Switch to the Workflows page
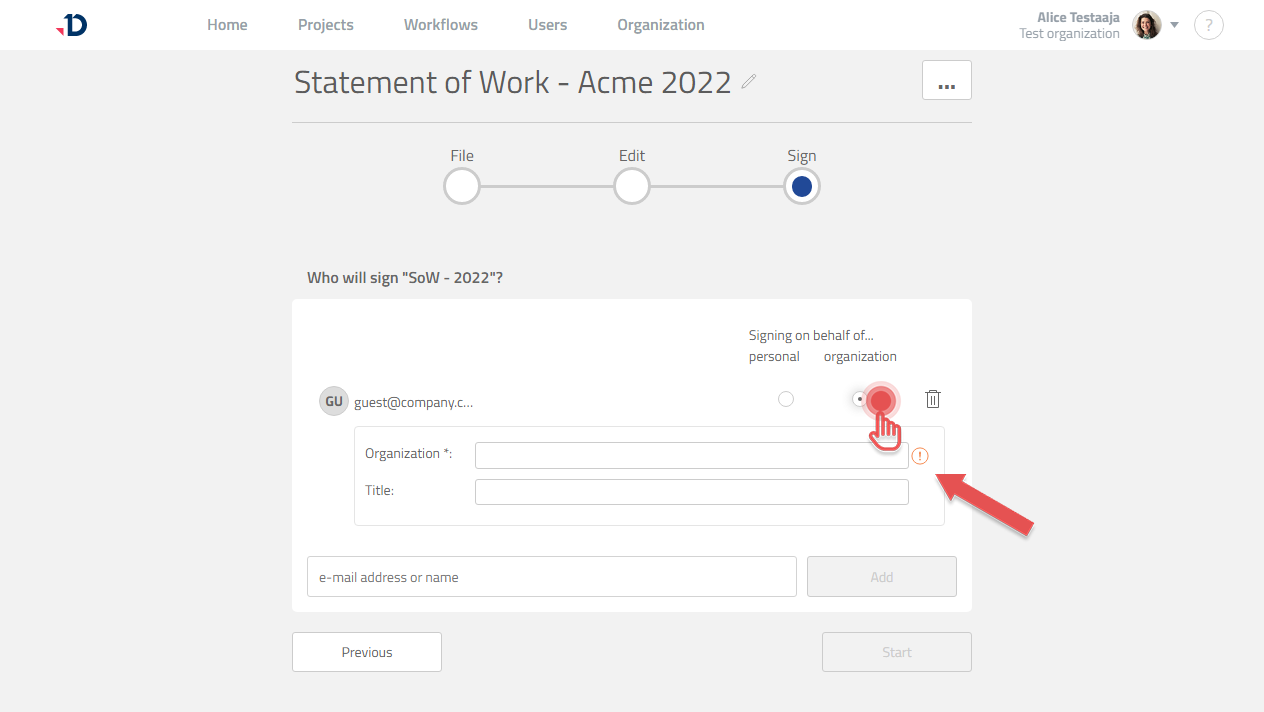This screenshot has width=1264, height=712. (440, 24)
